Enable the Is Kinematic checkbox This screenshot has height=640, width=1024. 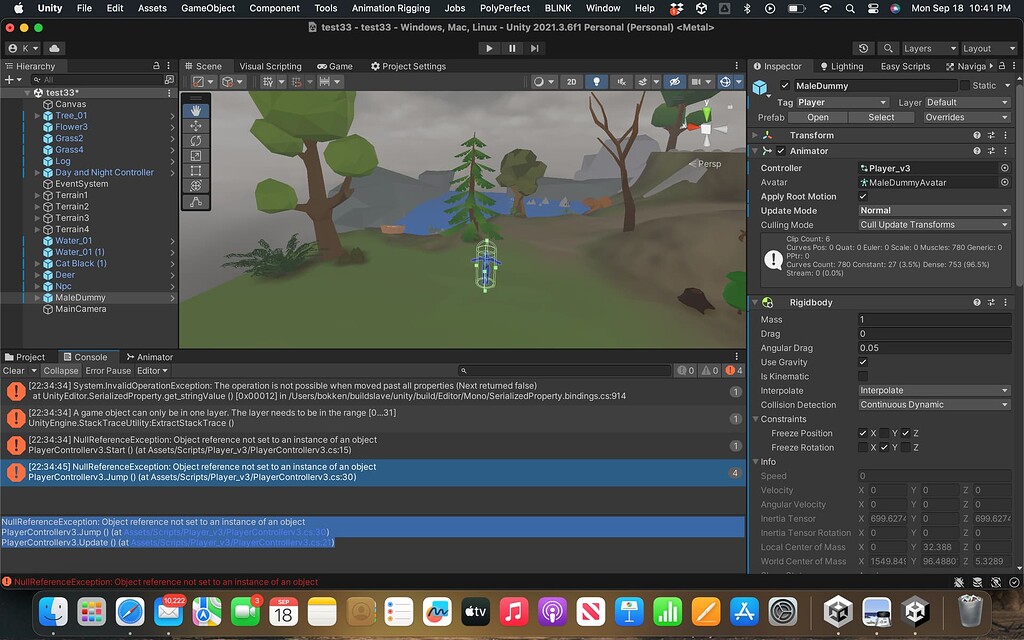[x=864, y=376]
